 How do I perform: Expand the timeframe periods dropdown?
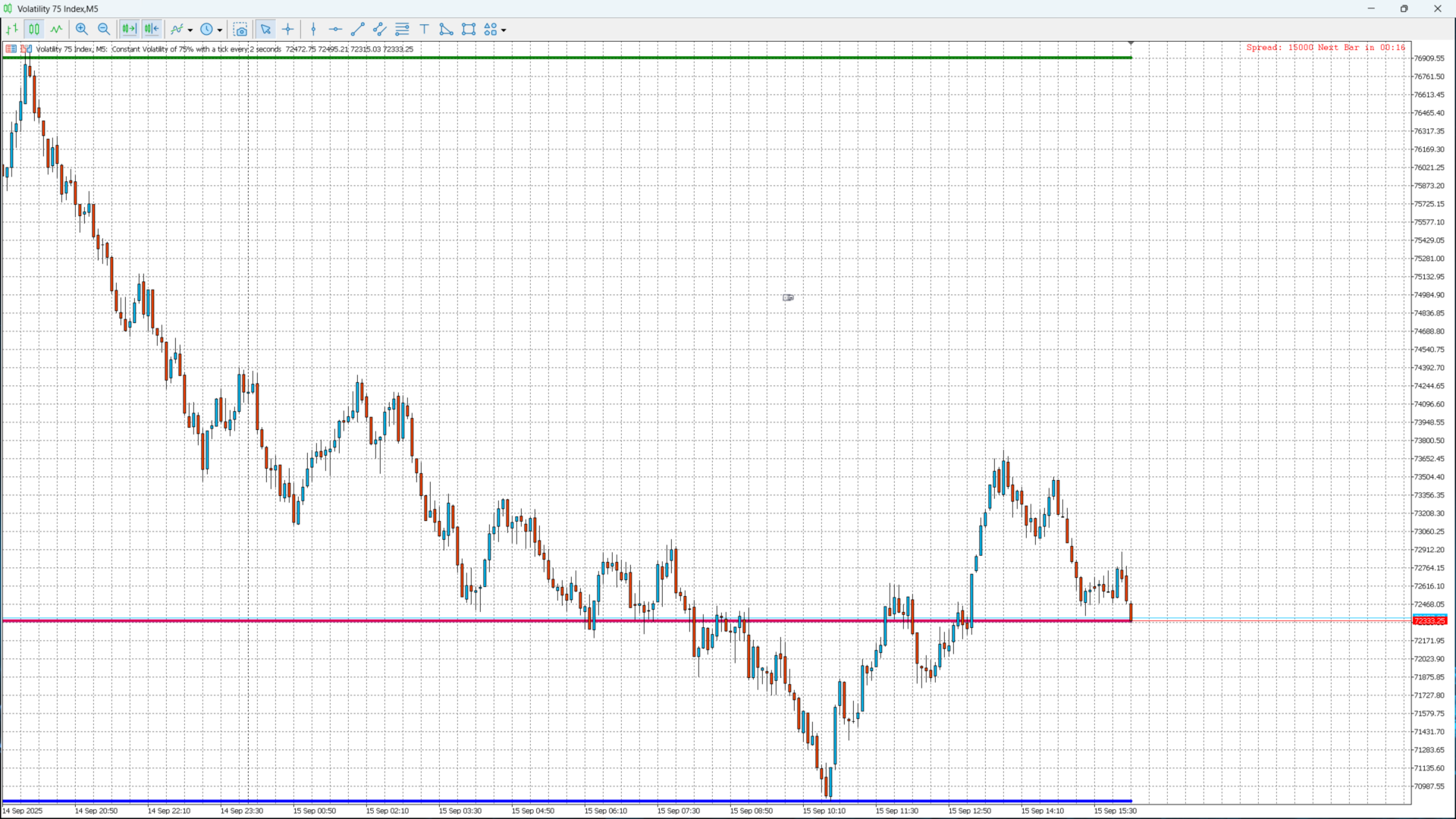coord(220,30)
